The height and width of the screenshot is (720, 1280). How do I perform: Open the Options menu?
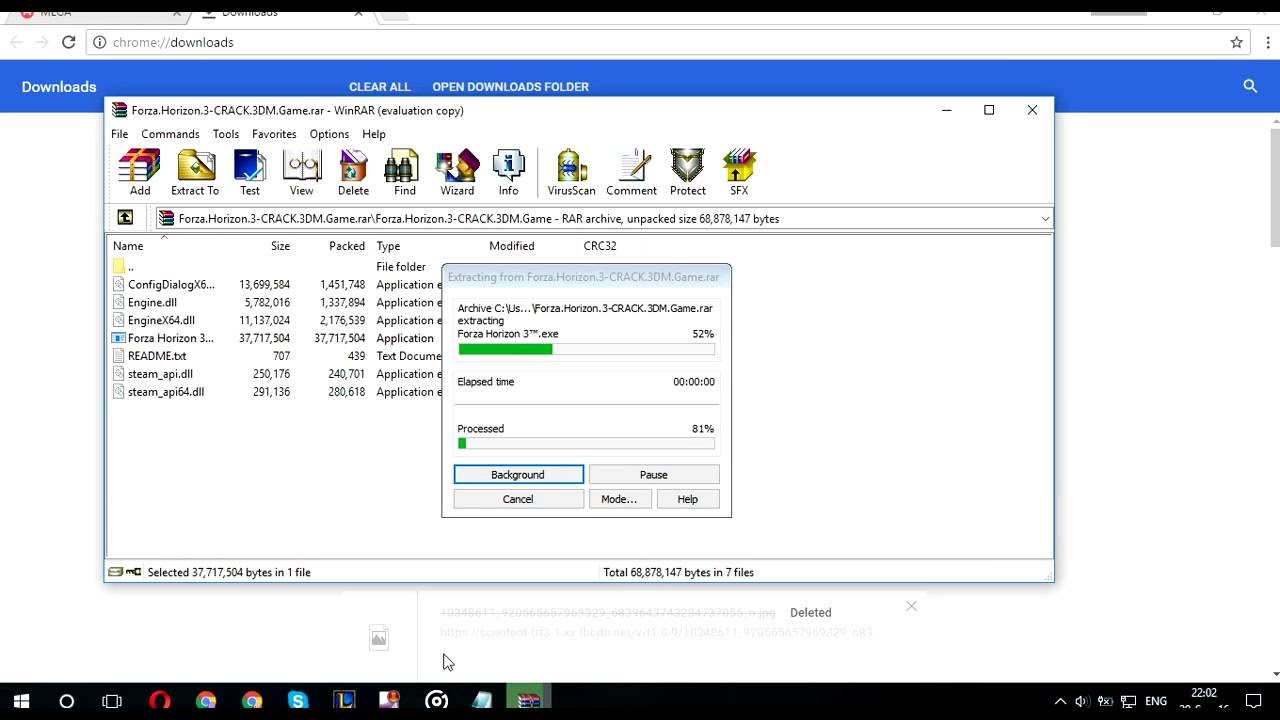tap(329, 134)
